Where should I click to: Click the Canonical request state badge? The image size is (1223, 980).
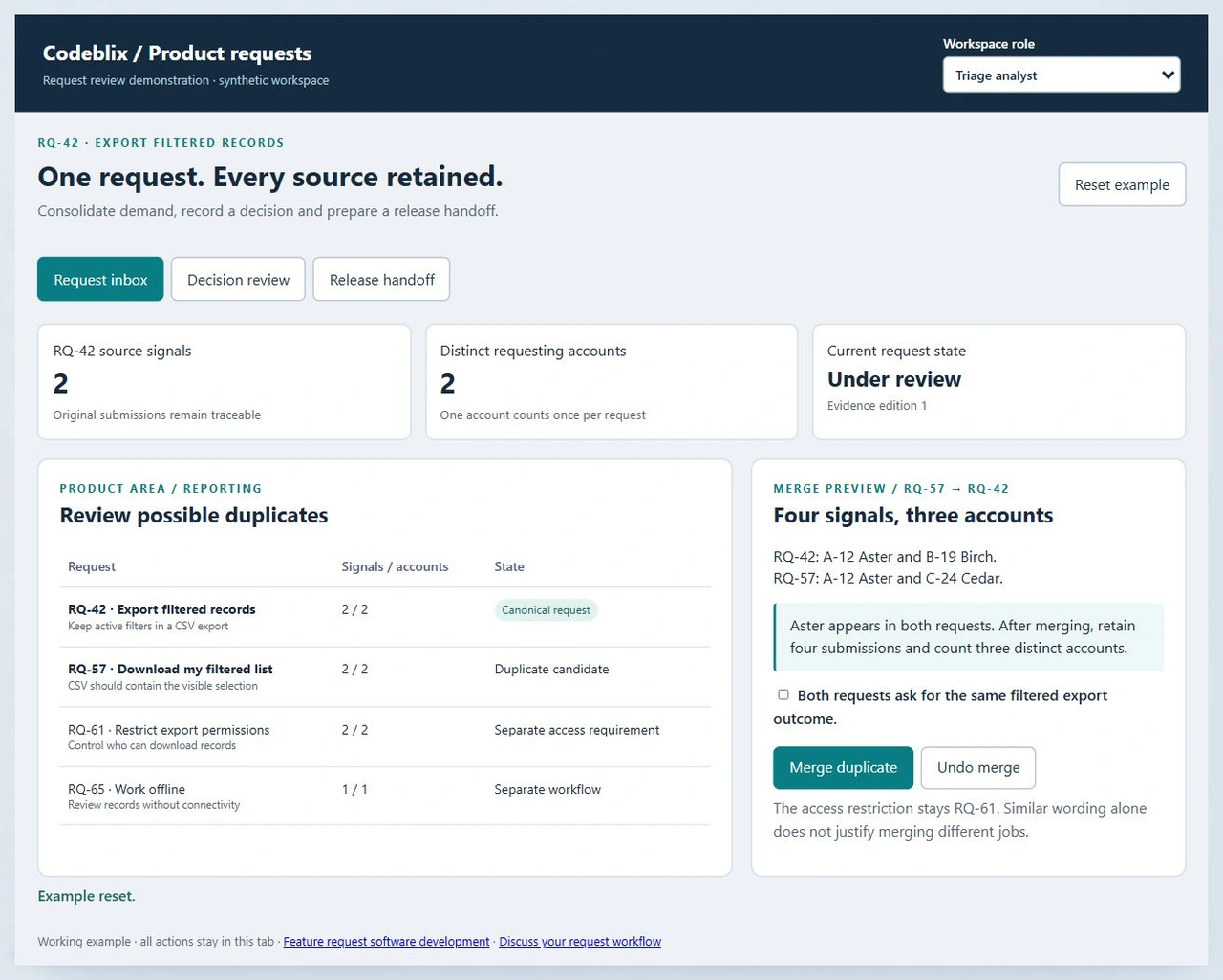546,610
